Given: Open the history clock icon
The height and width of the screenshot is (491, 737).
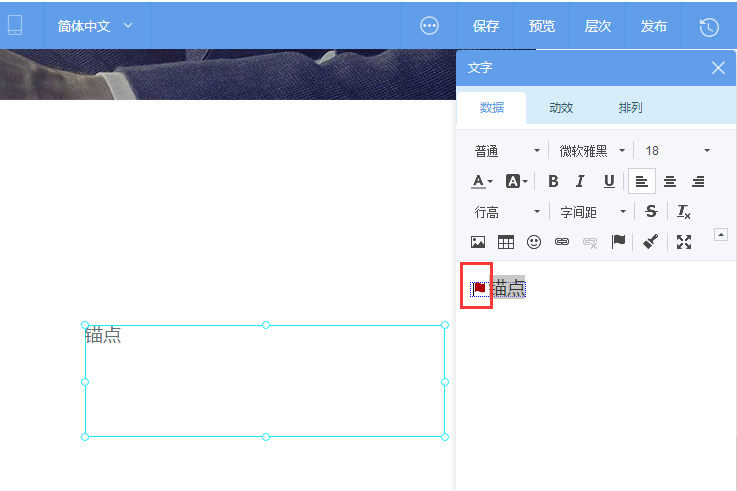Looking at the screenshot, I should 709,27.
